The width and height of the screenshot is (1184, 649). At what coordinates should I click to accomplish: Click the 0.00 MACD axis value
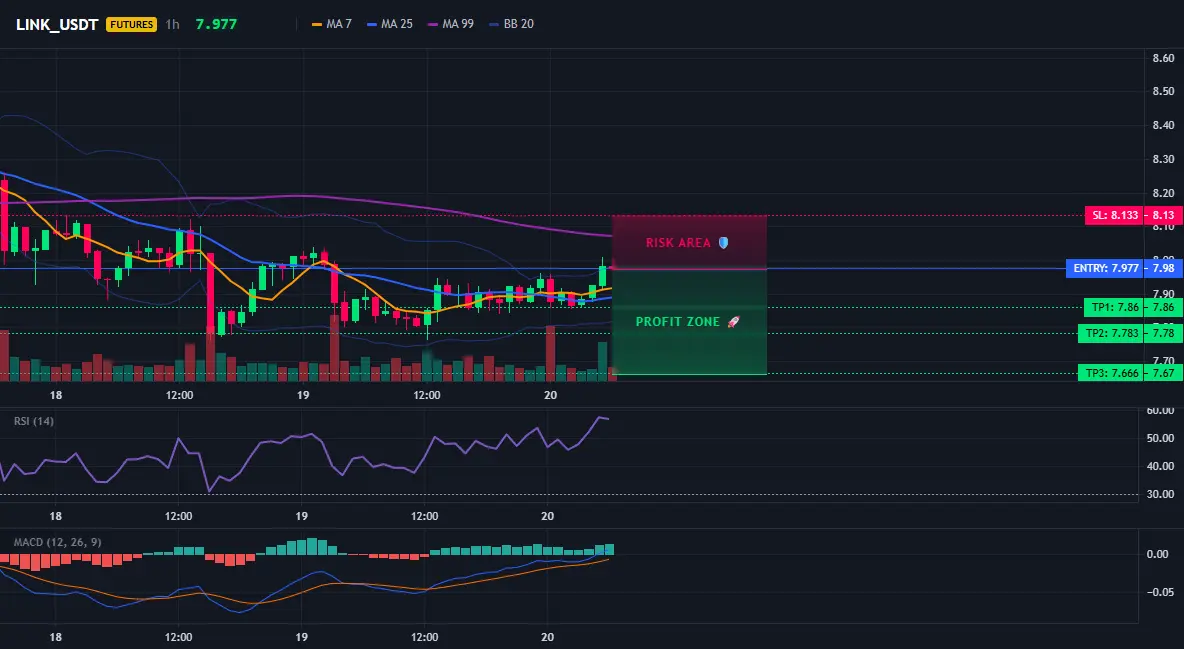pyautogui.click(x=1158, y=554)
